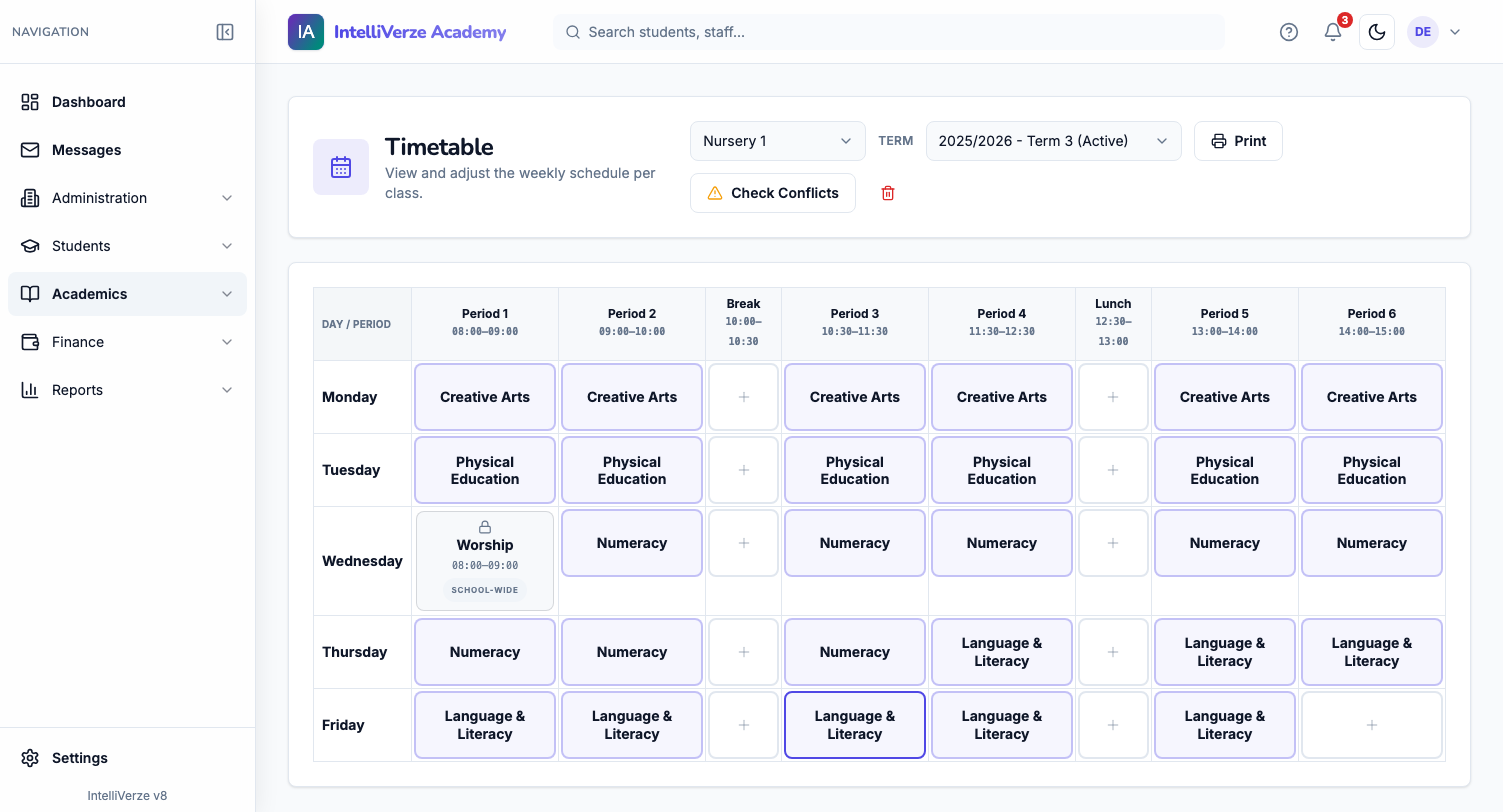Image resolution: width=1503 pixels, height=812 pixels.
Task: Click the Wednesday row label
Action: click(x=362, y=561)
